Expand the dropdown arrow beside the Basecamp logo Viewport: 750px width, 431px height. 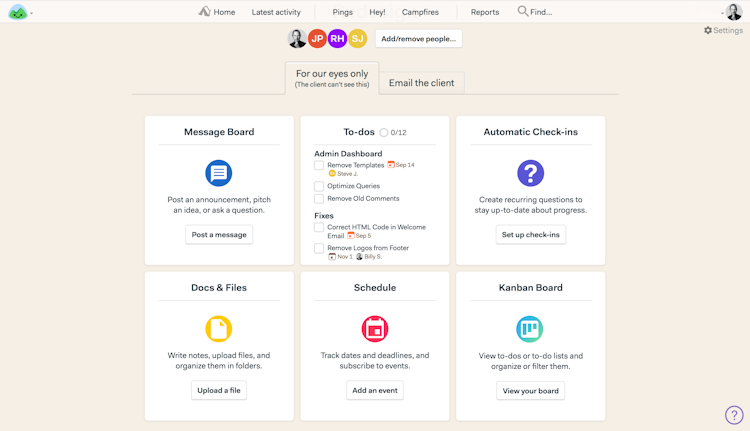(x=32, y=14)
